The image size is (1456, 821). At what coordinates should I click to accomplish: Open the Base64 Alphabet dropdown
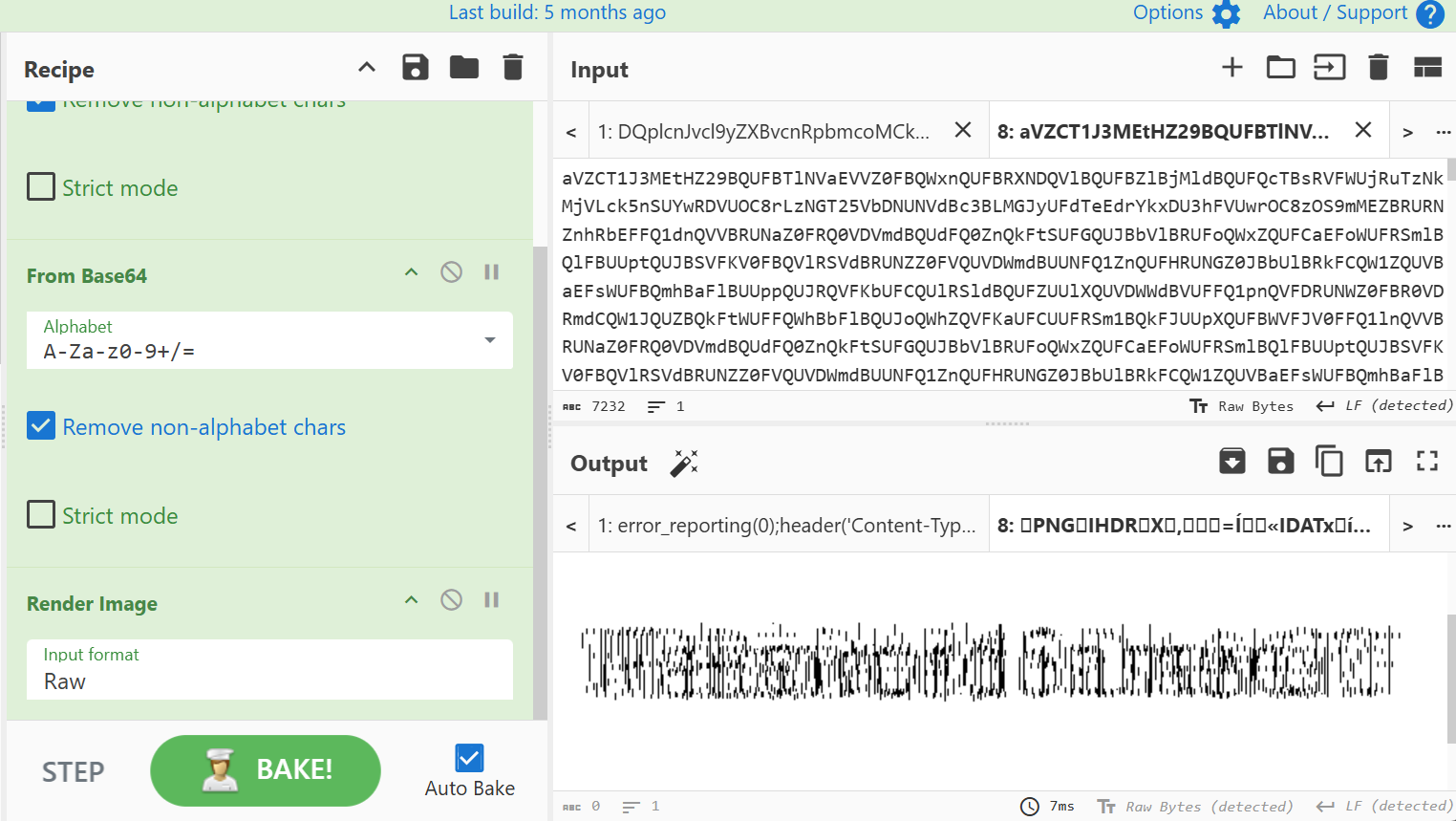pyautogui.click(x=489, y=340)
